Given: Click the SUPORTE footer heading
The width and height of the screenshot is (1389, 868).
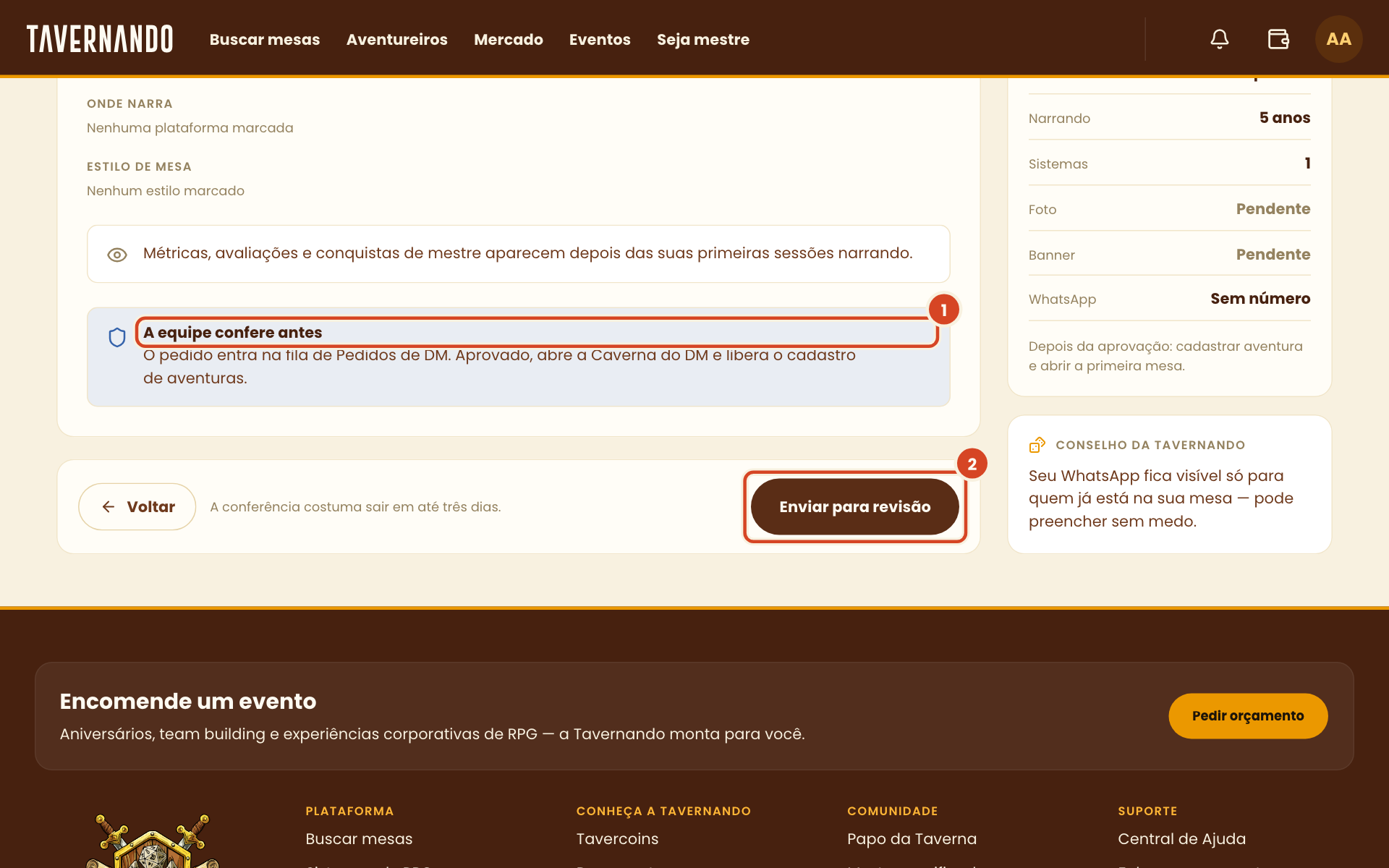Looking at the screenshot, I should (1147, 812).
